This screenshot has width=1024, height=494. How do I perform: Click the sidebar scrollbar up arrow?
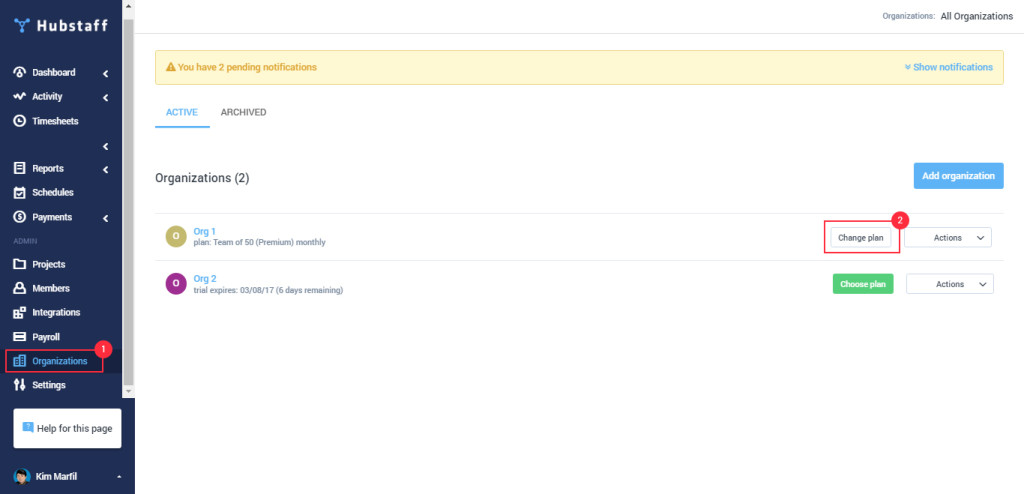128,7
